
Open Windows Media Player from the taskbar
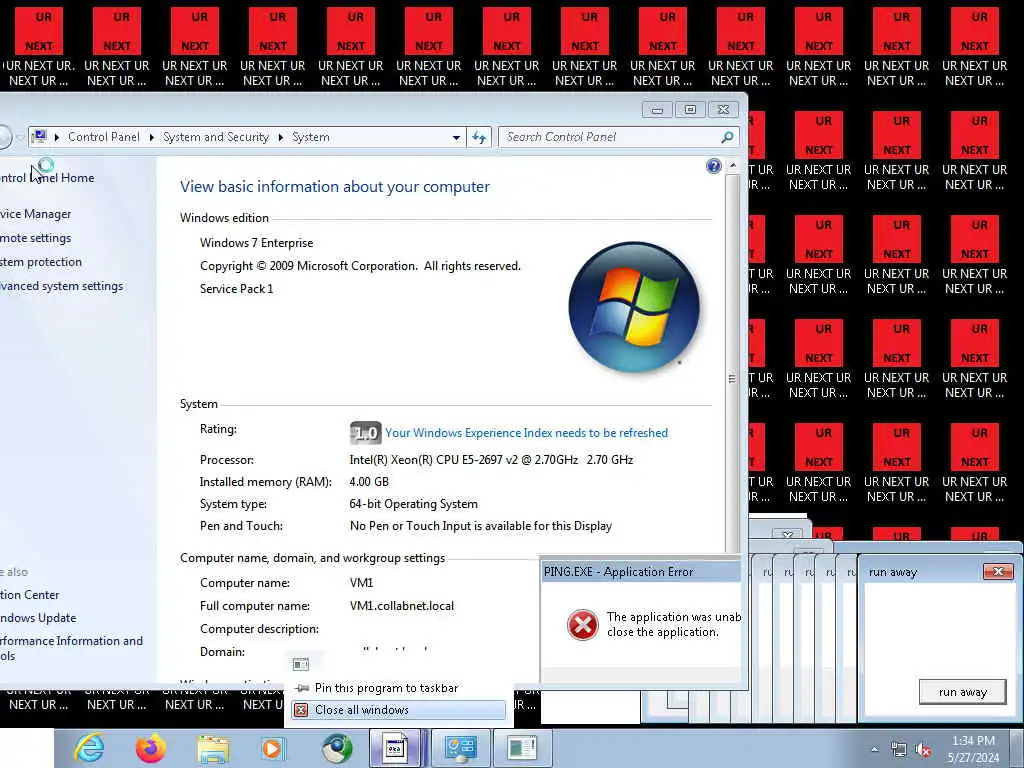click(272, 748)
